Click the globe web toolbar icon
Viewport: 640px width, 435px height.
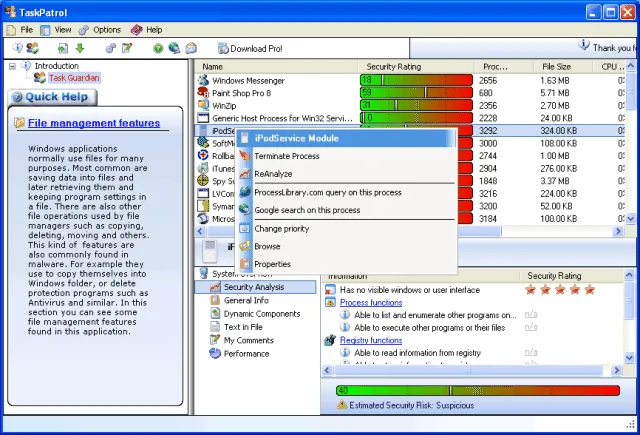174,48
